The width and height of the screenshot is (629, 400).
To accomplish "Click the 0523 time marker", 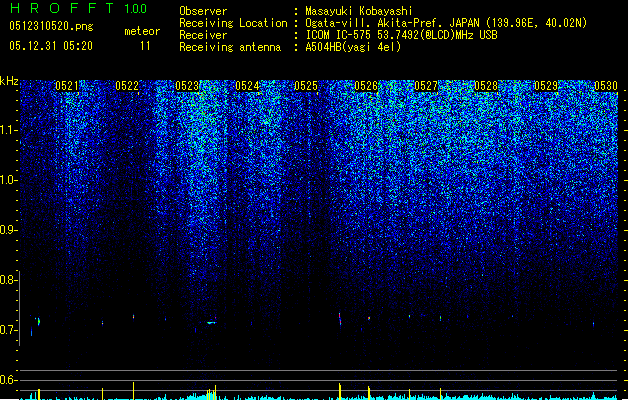I will [x=187, y=86].
